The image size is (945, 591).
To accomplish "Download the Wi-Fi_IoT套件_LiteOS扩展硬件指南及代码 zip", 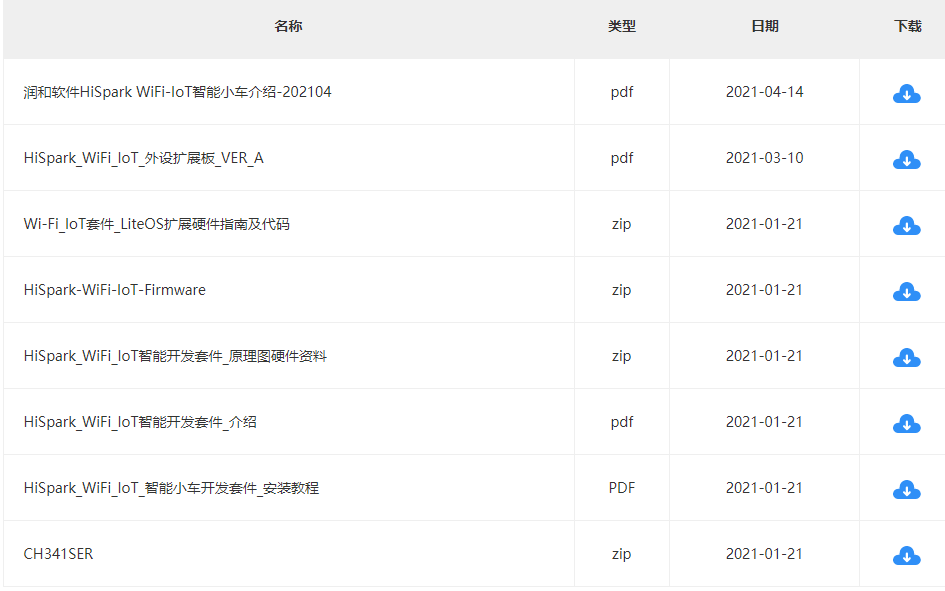I will click(906, 226).
